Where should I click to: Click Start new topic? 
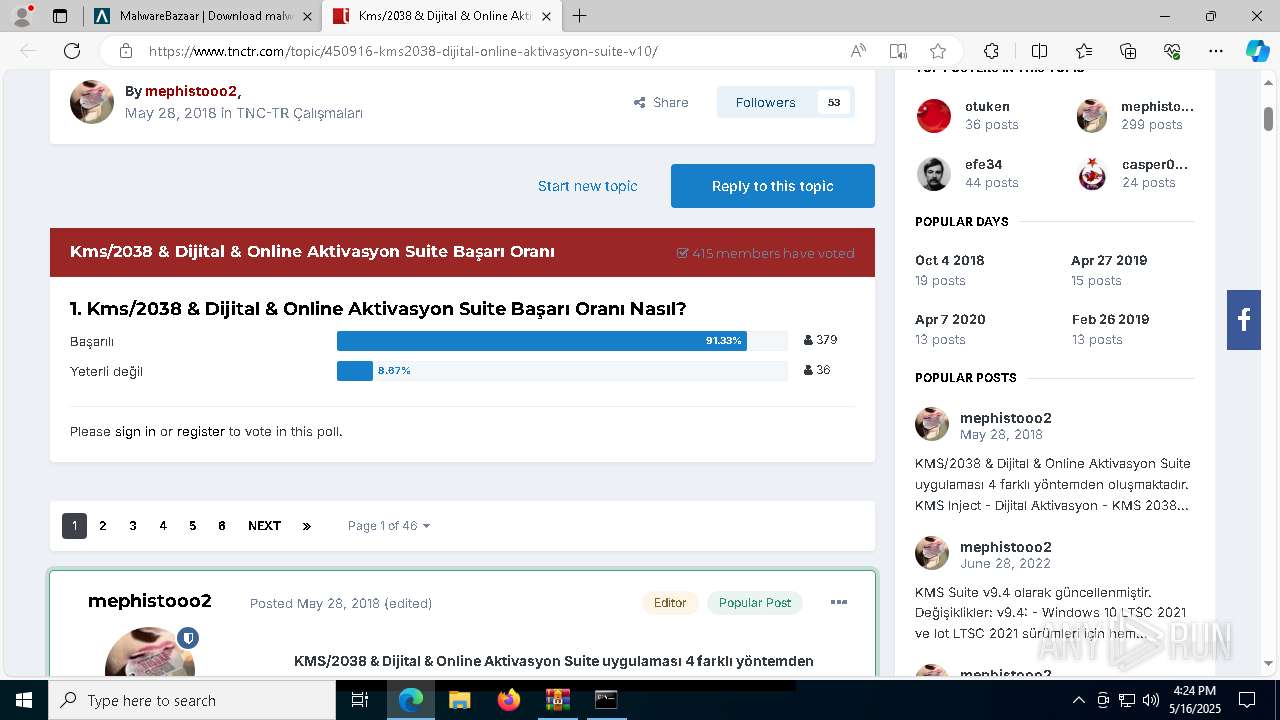click(x=587, y=186)
